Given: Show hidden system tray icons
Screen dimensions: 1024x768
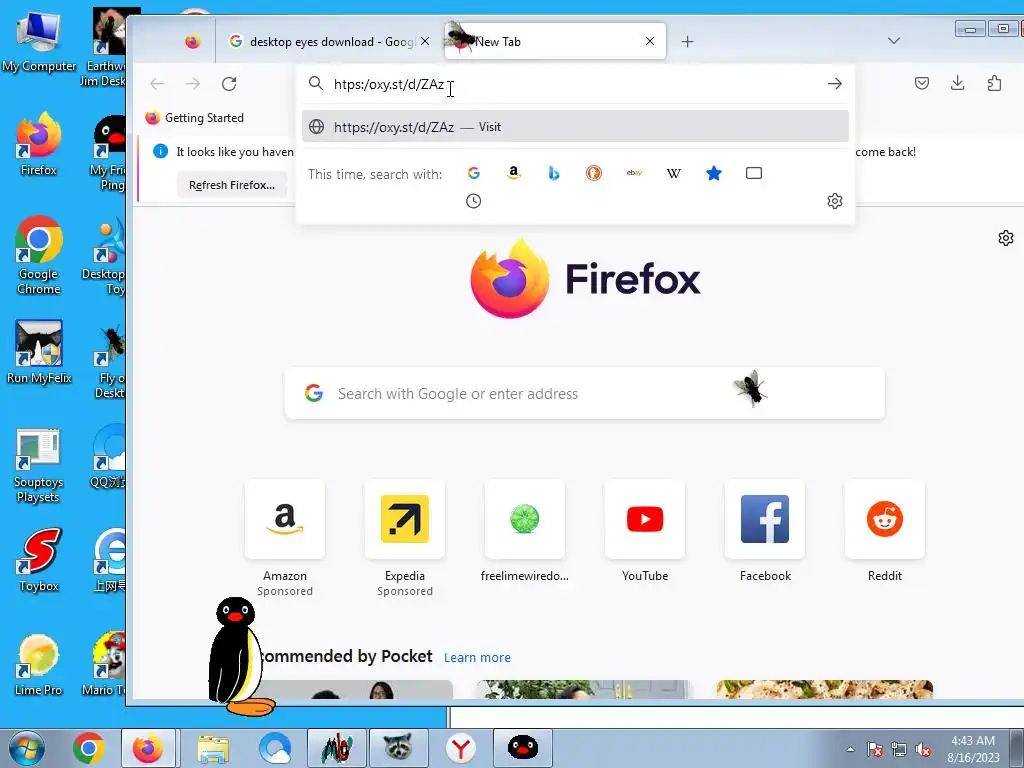Looking at the screenshot, I should pos(850,749).
